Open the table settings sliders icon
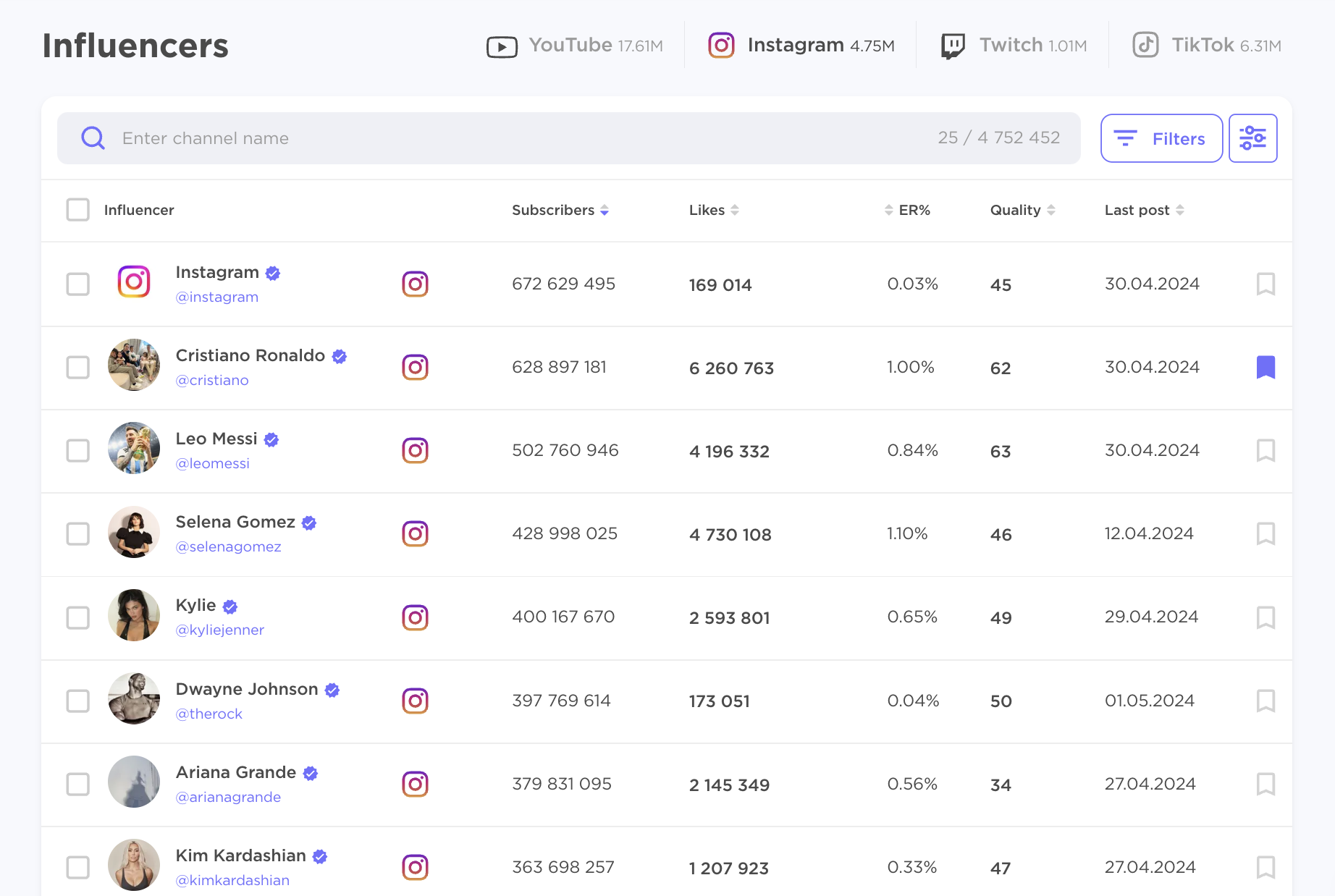This screenshot has width=1335, height=896. click(x=1252, y=138)
